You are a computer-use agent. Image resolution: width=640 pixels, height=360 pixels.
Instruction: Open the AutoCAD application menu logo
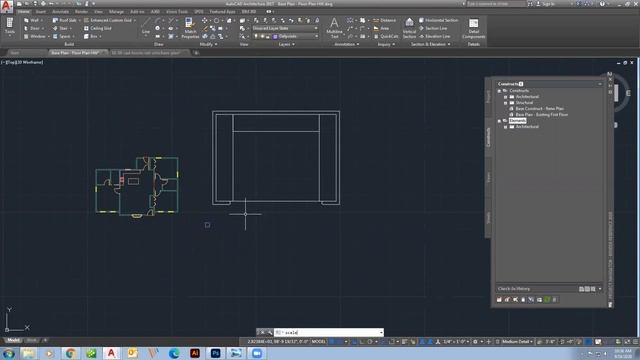point(7,7)
